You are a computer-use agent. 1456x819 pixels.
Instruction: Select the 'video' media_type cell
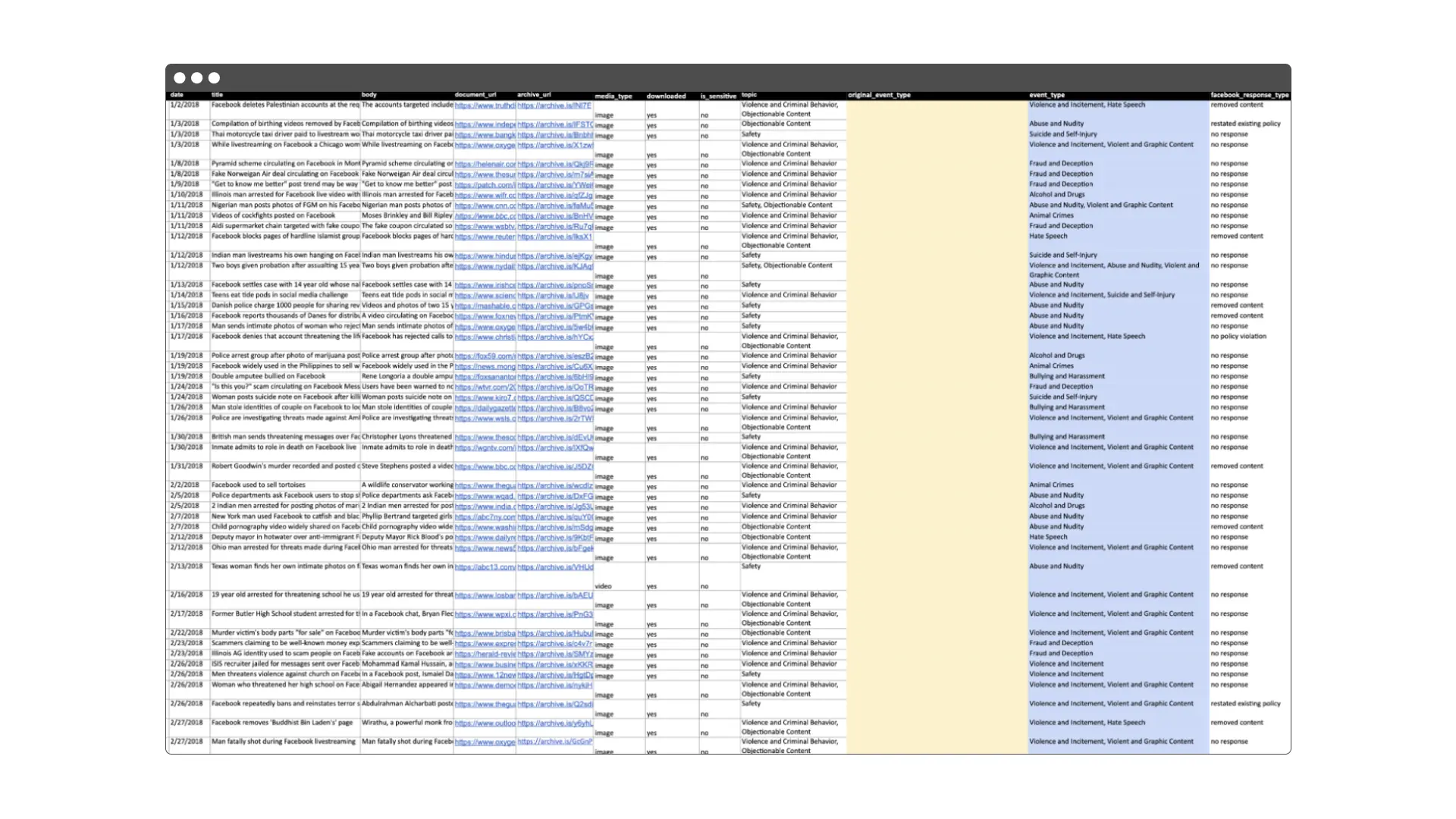click(x=603, y=586)
